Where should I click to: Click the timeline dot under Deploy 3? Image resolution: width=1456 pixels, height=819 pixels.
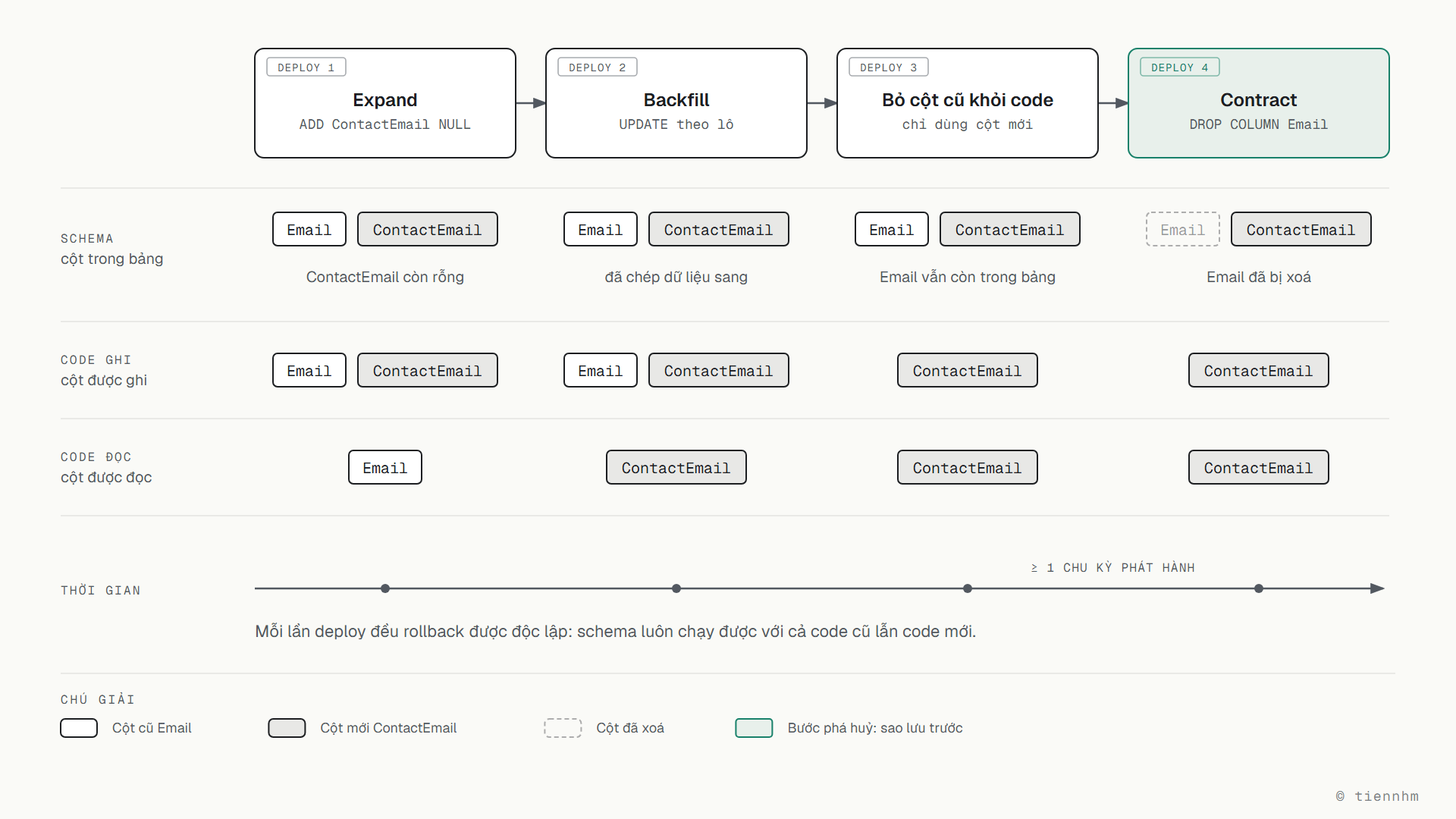point(968,588)
